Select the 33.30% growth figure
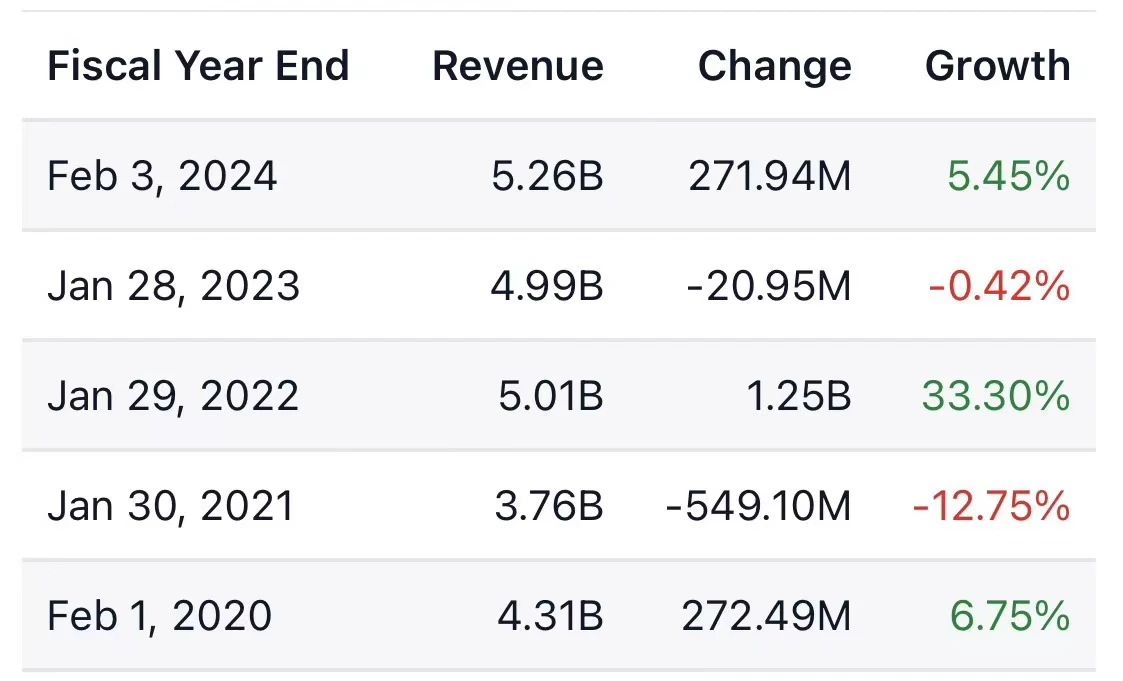 [x=996, y=396]
